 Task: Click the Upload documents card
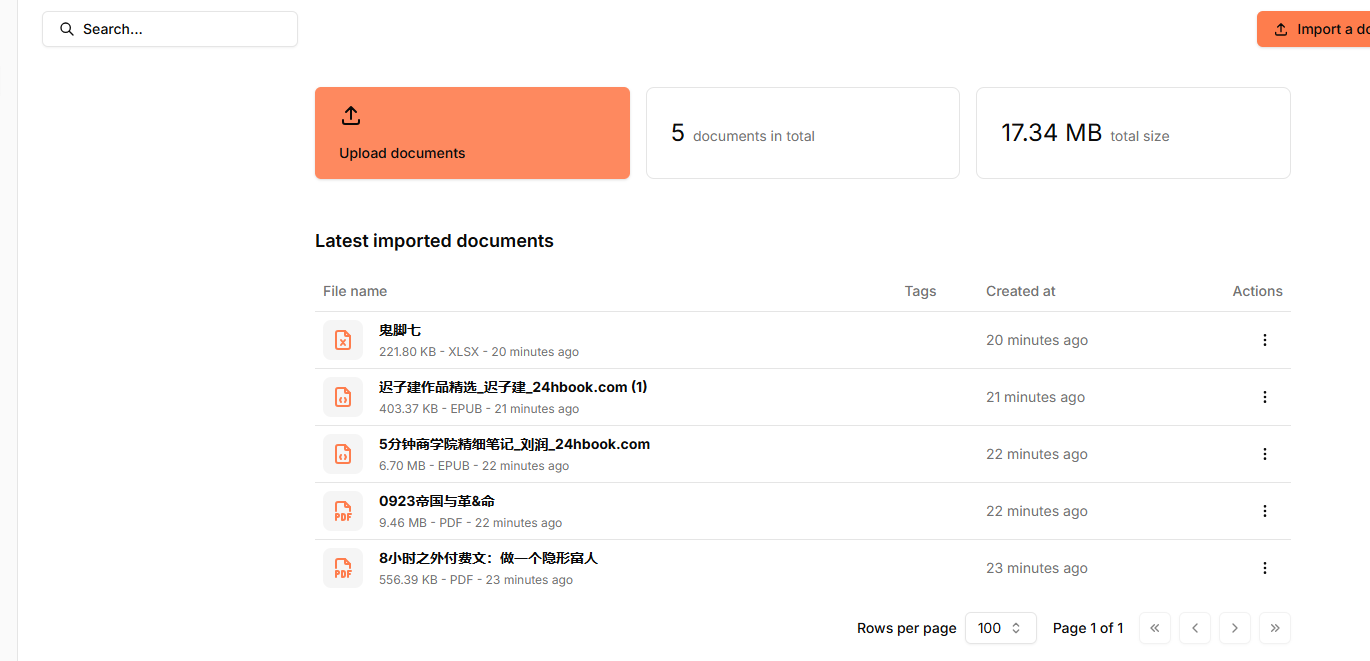[x=472, y=133]
